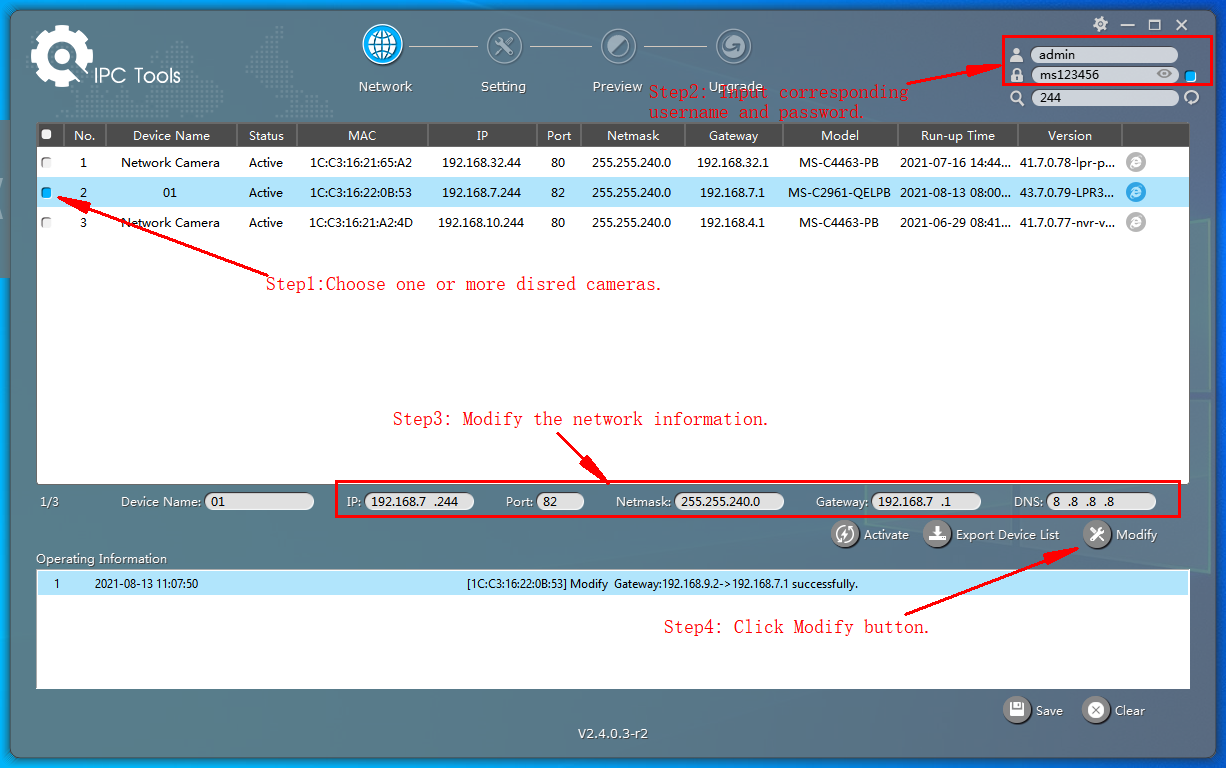Click the Save disk icon
The image size is (1226, 768).
click(1017, 710)
